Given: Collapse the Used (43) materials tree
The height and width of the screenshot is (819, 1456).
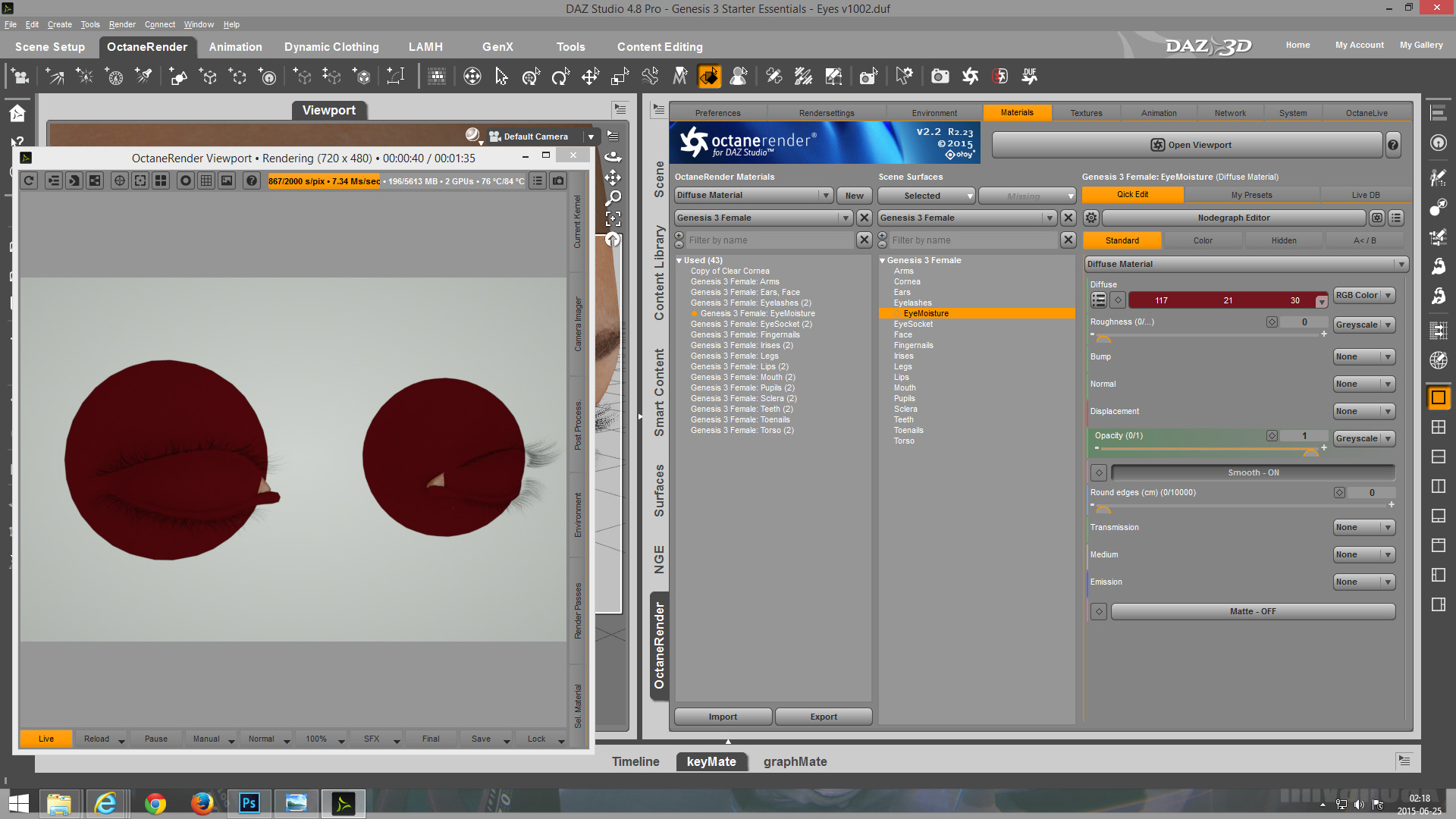Looking at the screenshot, I should click(679, 260).
